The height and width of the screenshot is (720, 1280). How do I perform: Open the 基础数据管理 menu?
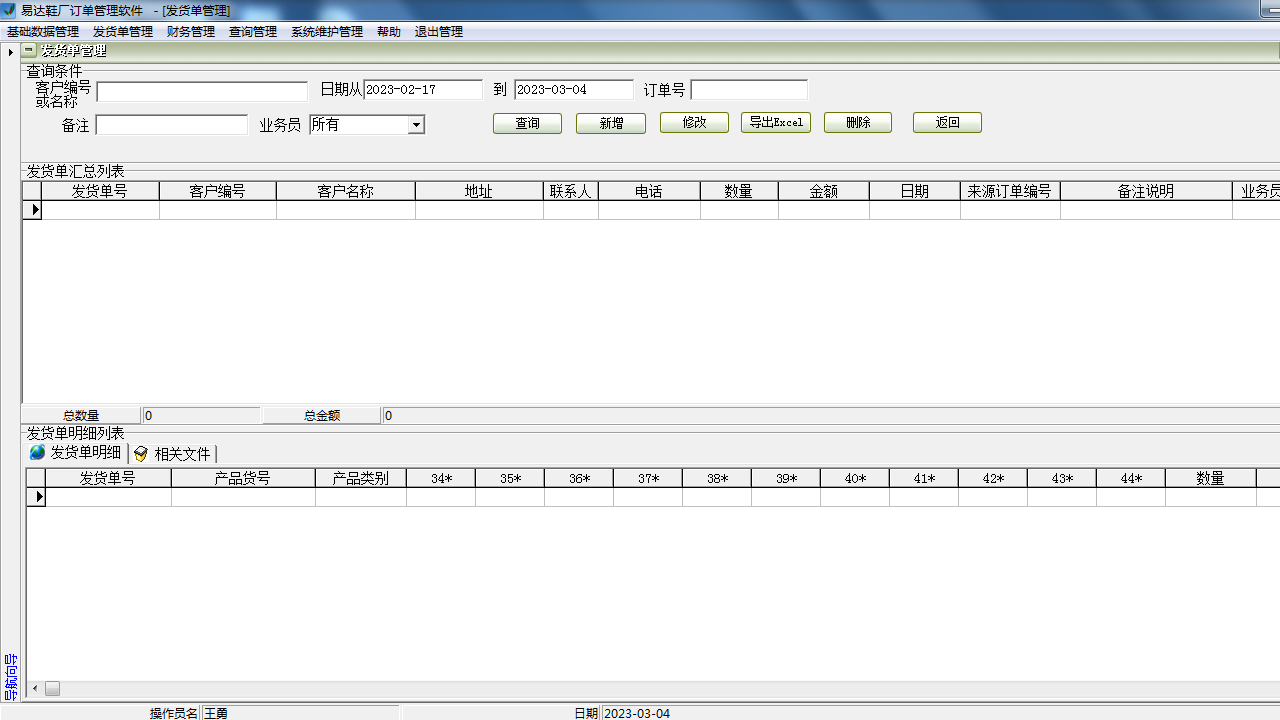42,31
